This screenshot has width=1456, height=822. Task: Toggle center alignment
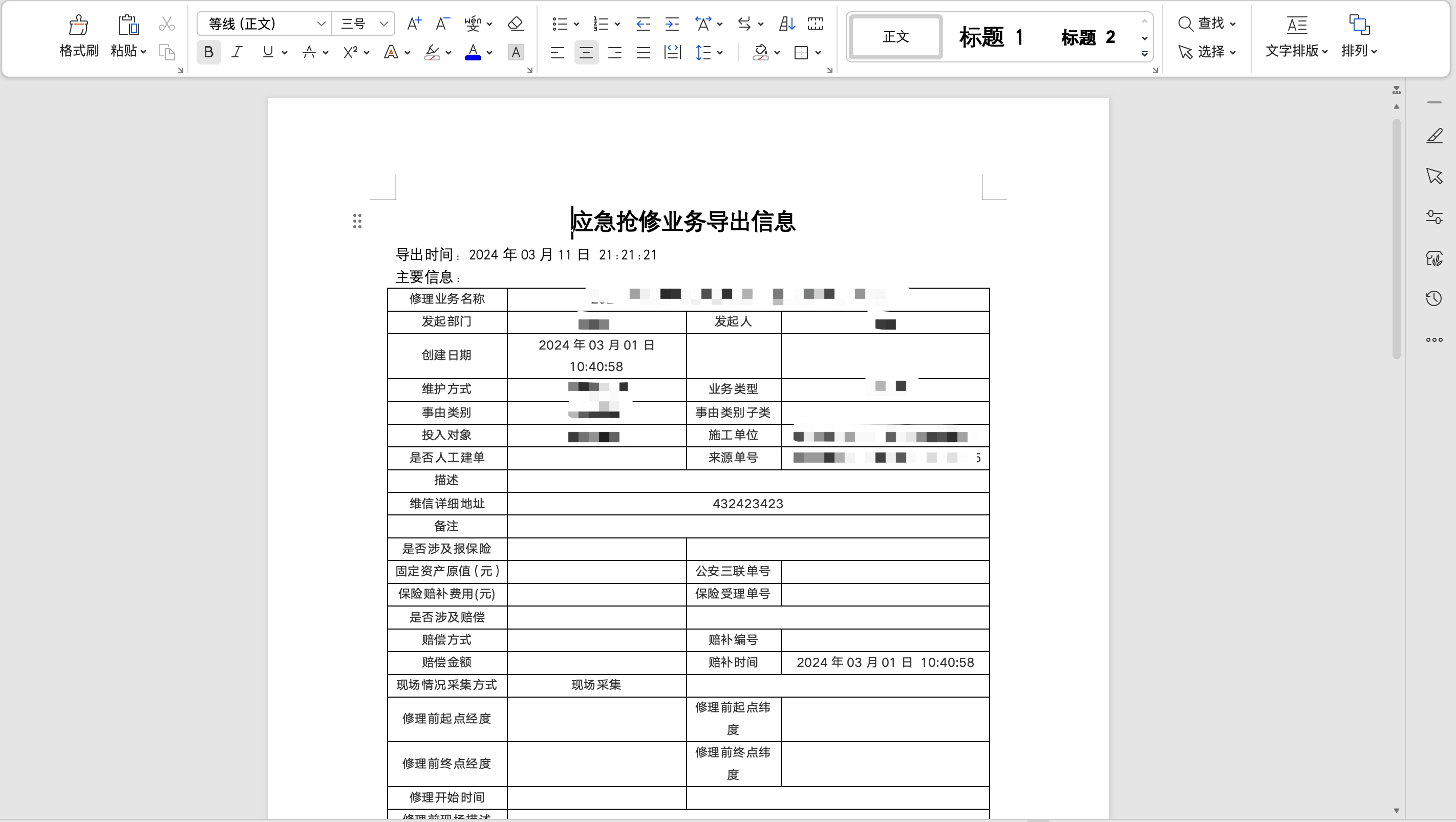(586, 53)
